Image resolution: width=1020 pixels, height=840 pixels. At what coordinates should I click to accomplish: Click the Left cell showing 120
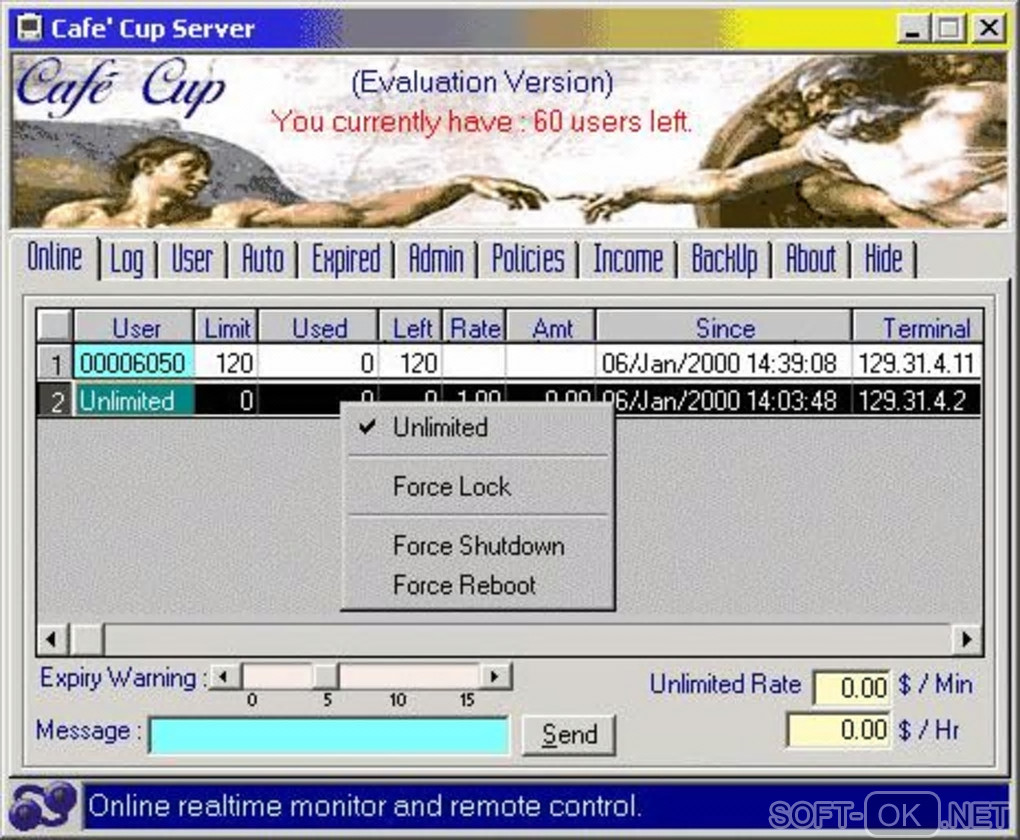pos(411,362)
